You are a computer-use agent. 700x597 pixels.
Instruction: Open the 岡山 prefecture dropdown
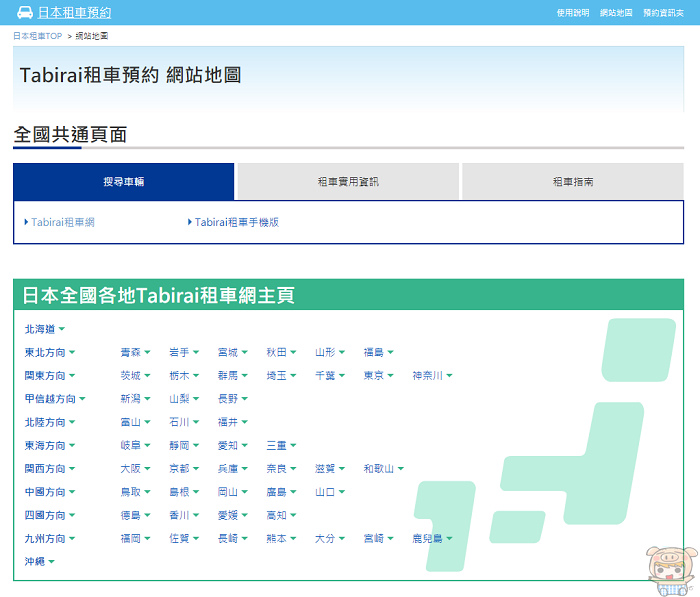pyautogui.click(x=233, y=492)
